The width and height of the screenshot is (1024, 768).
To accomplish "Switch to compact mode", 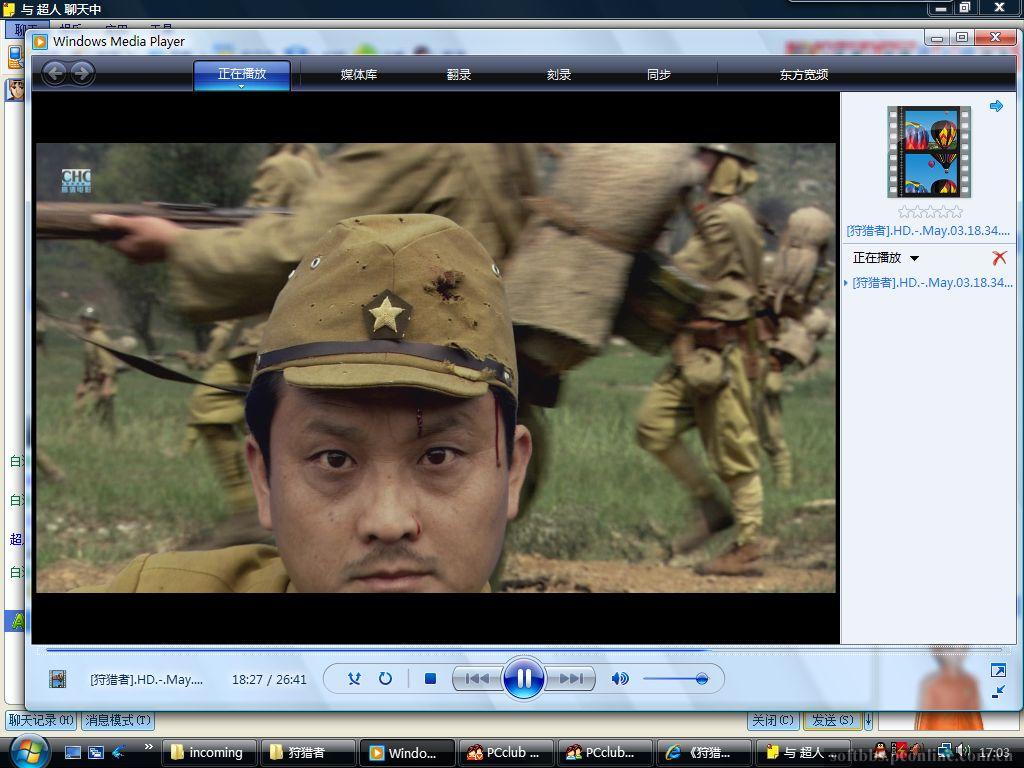I will coord(998,692).
